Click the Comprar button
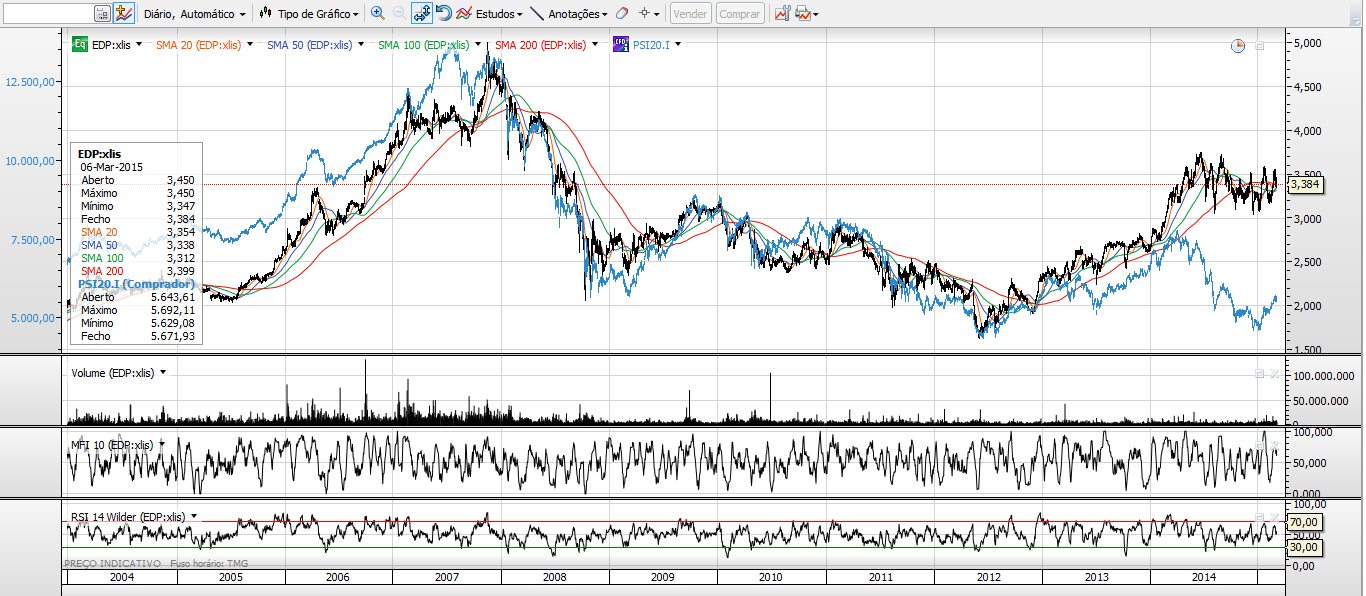Viewport: 1366px width, 596px height. [739, 14]
